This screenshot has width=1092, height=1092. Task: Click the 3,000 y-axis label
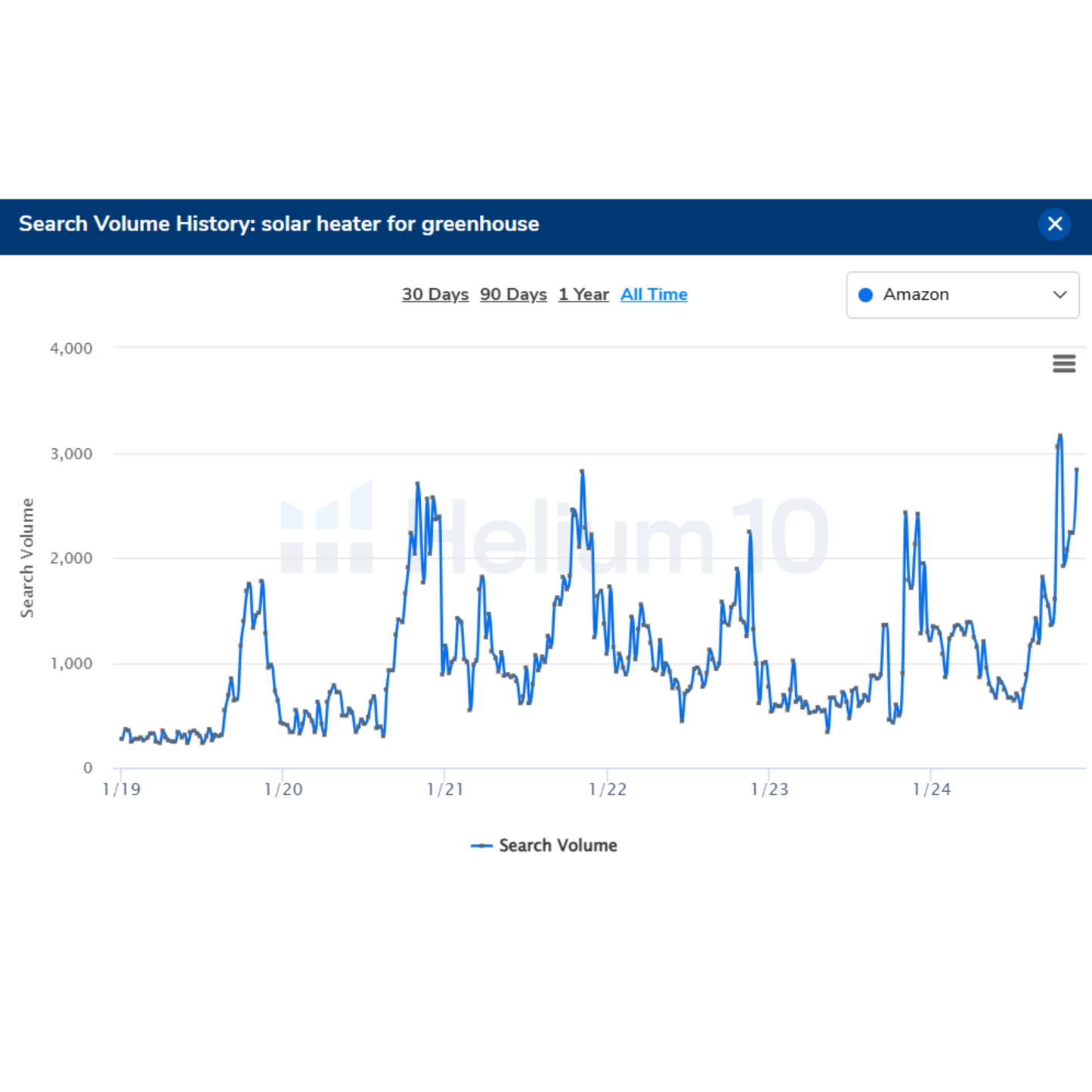click(x=71, y=453)
